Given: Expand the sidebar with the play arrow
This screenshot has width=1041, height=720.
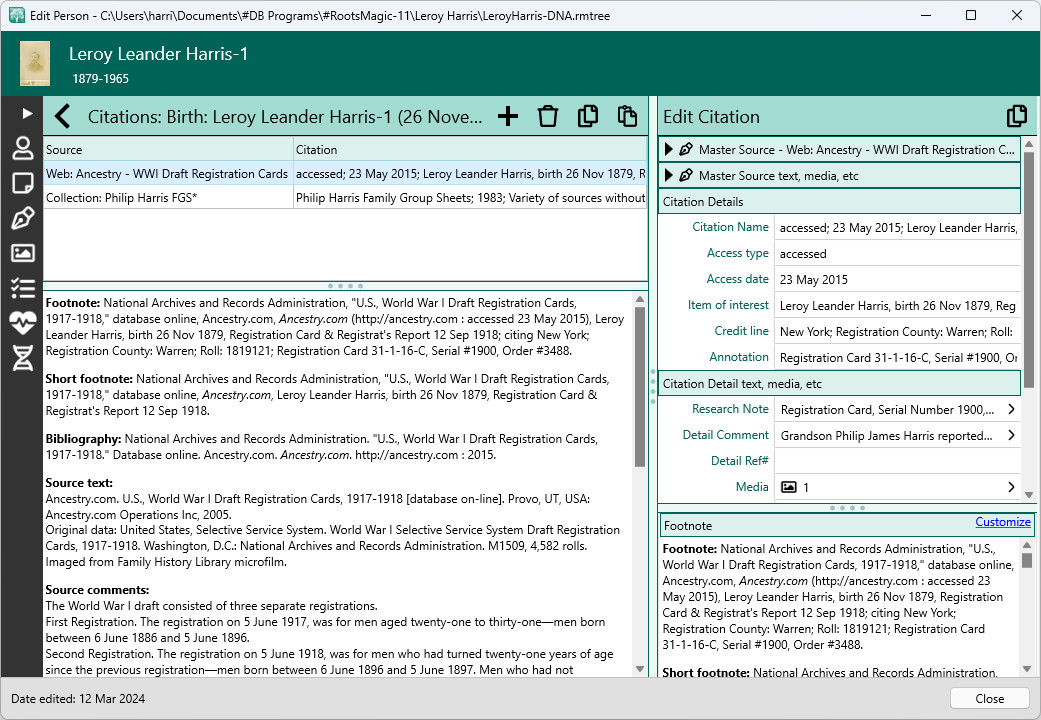Looking at the screenshot, I should click(x=27, y=114).
